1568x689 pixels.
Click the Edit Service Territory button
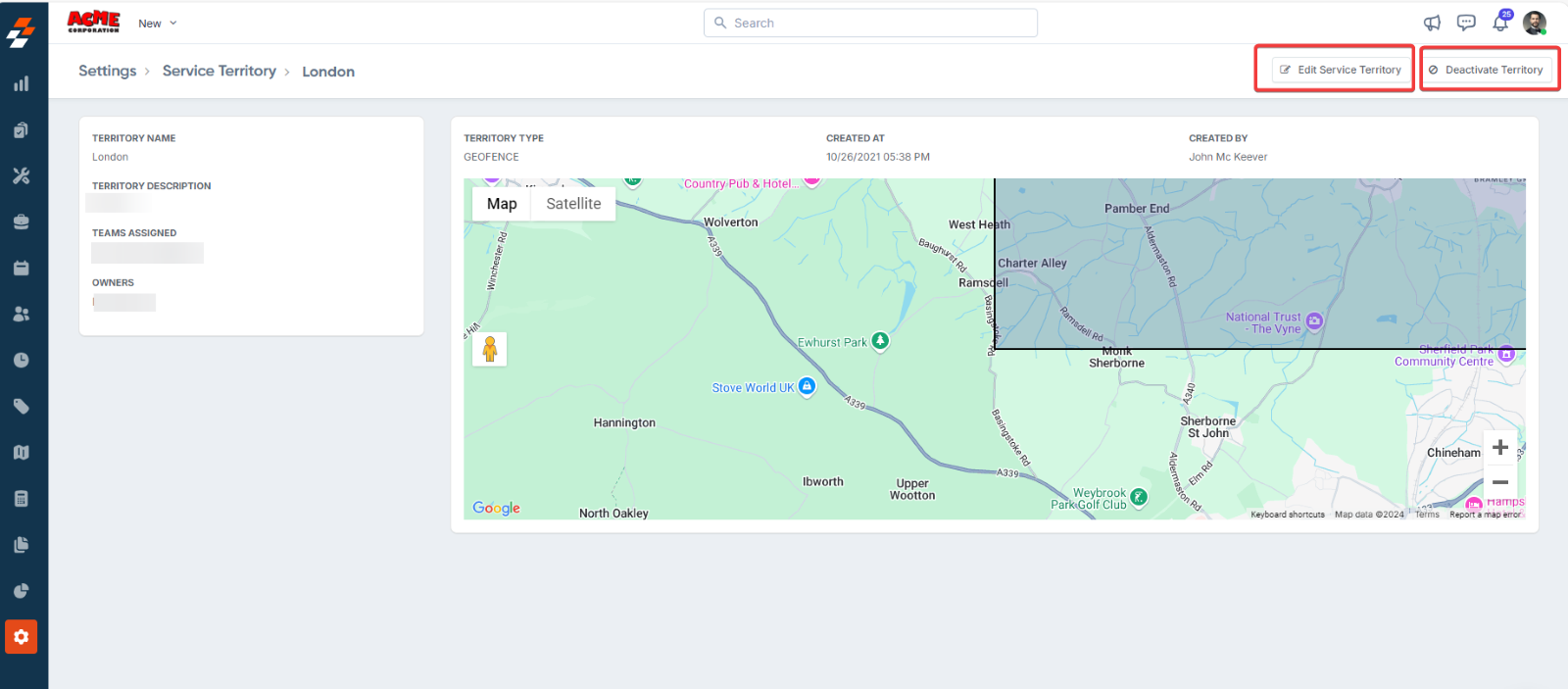[1340, 70]
